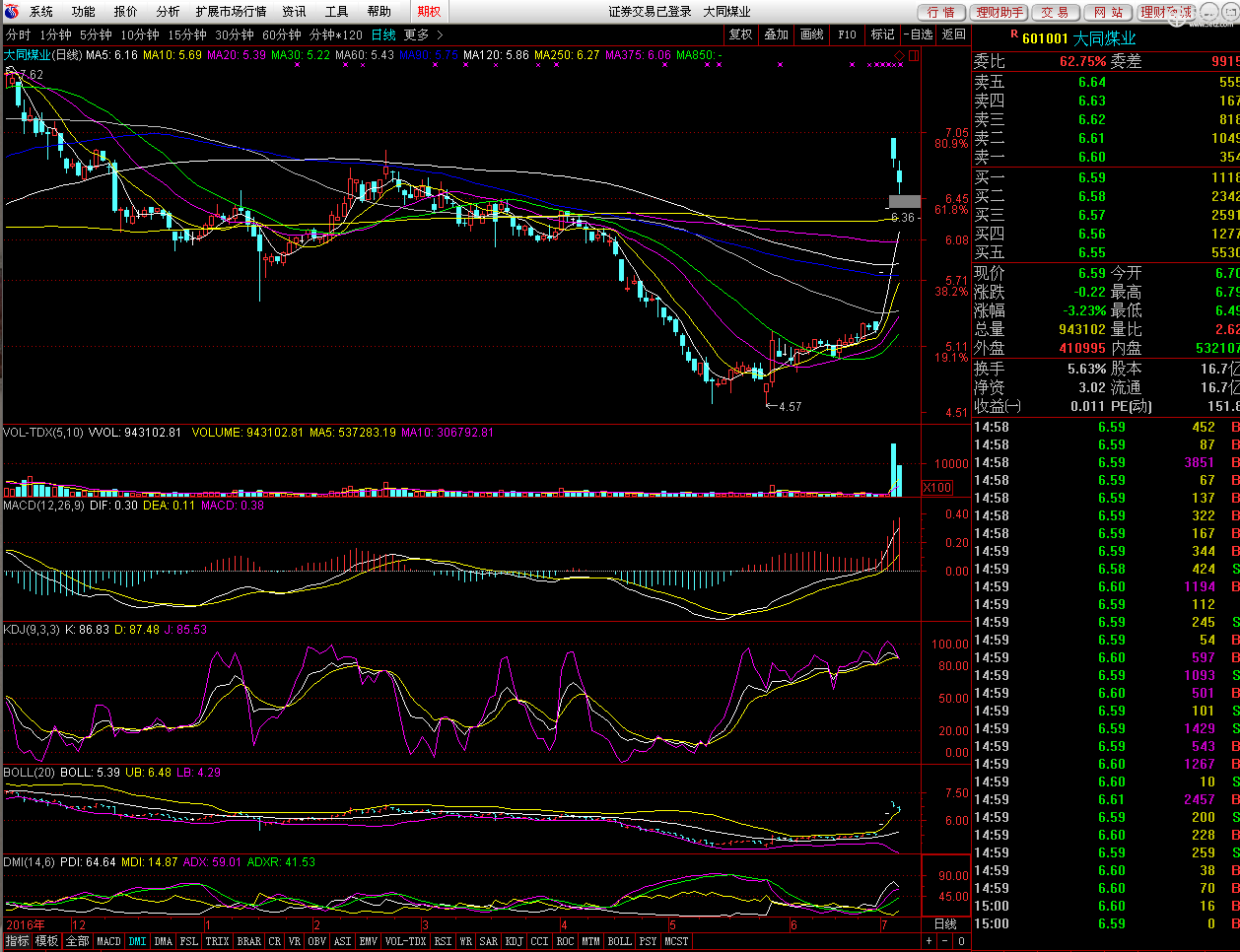Select the WR indicator
This screenshot has height=952, width=1240.
click(x=466, y=941)
